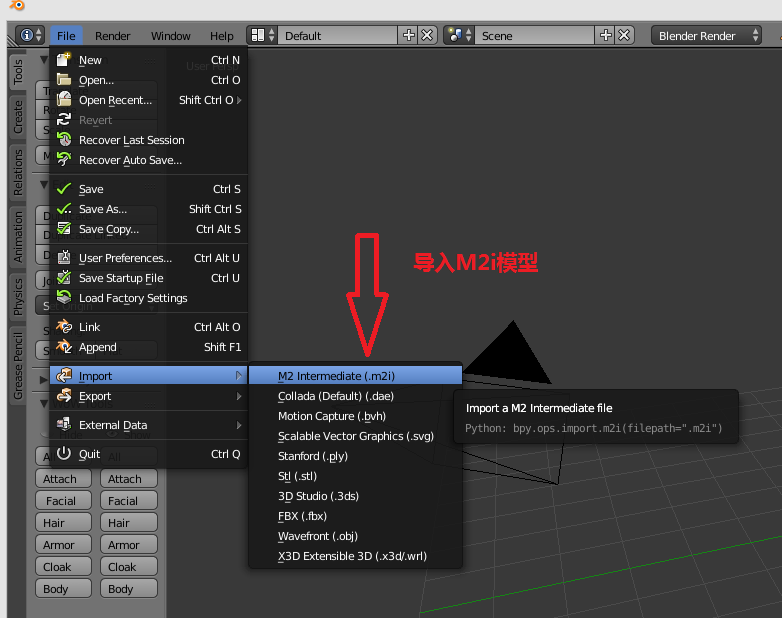
Task: Click the left Cloak button
Action: [63, 567]
